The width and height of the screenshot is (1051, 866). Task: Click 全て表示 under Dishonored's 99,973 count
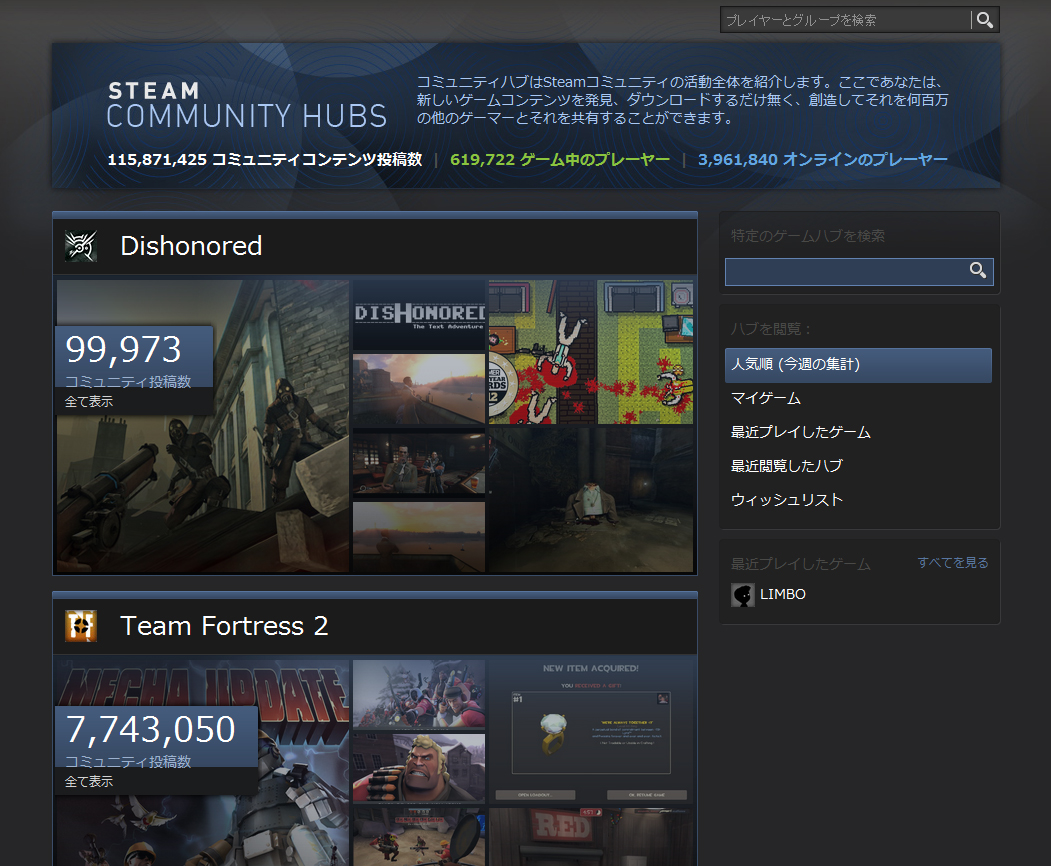(88, 401)
